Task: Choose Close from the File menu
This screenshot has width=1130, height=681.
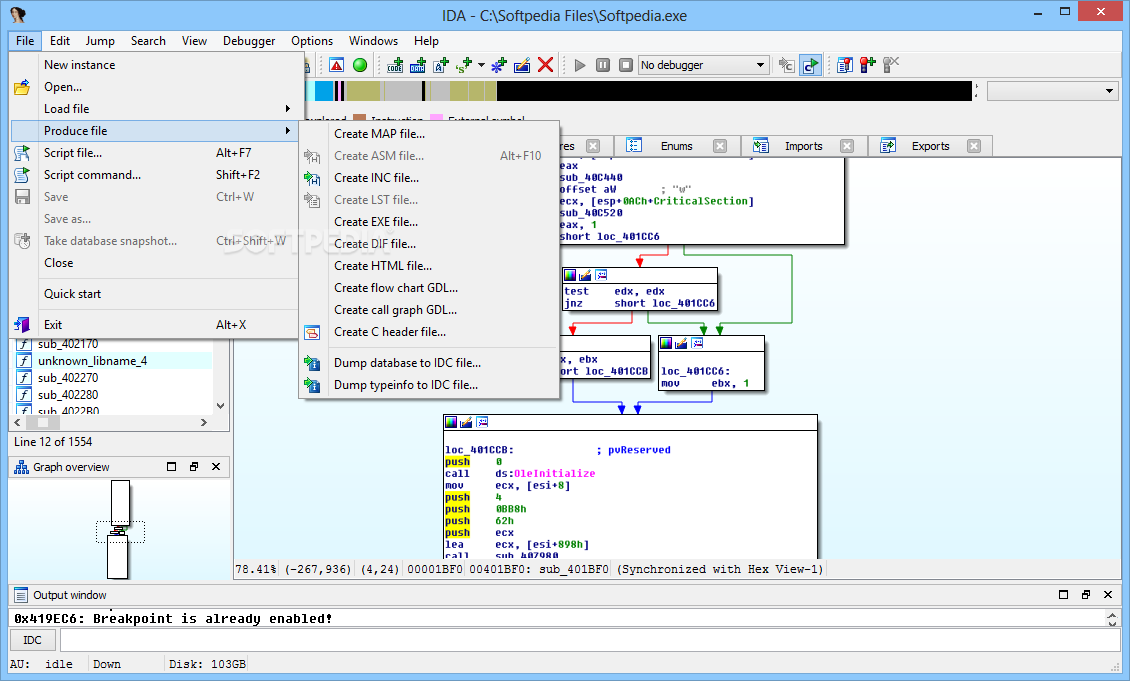Action: 154,263
